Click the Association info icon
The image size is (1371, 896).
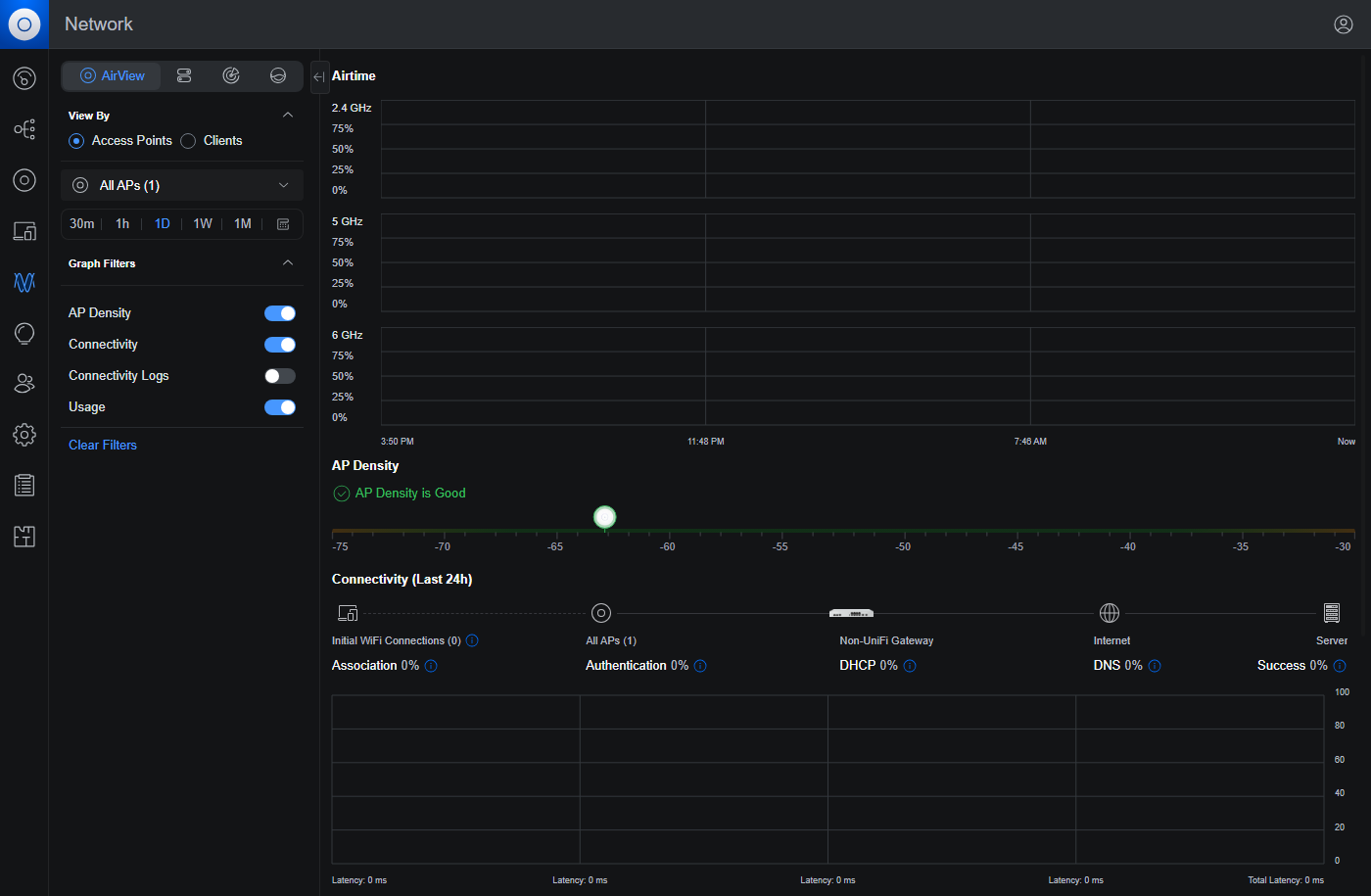431,666
